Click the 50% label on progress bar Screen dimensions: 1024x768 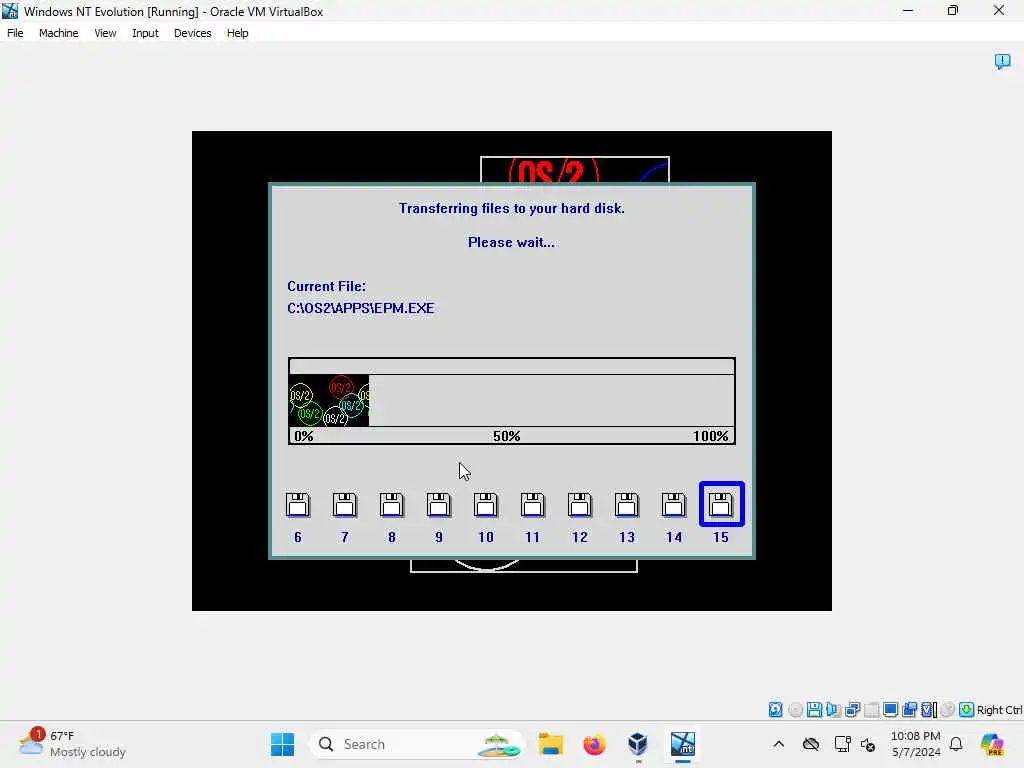507,436
